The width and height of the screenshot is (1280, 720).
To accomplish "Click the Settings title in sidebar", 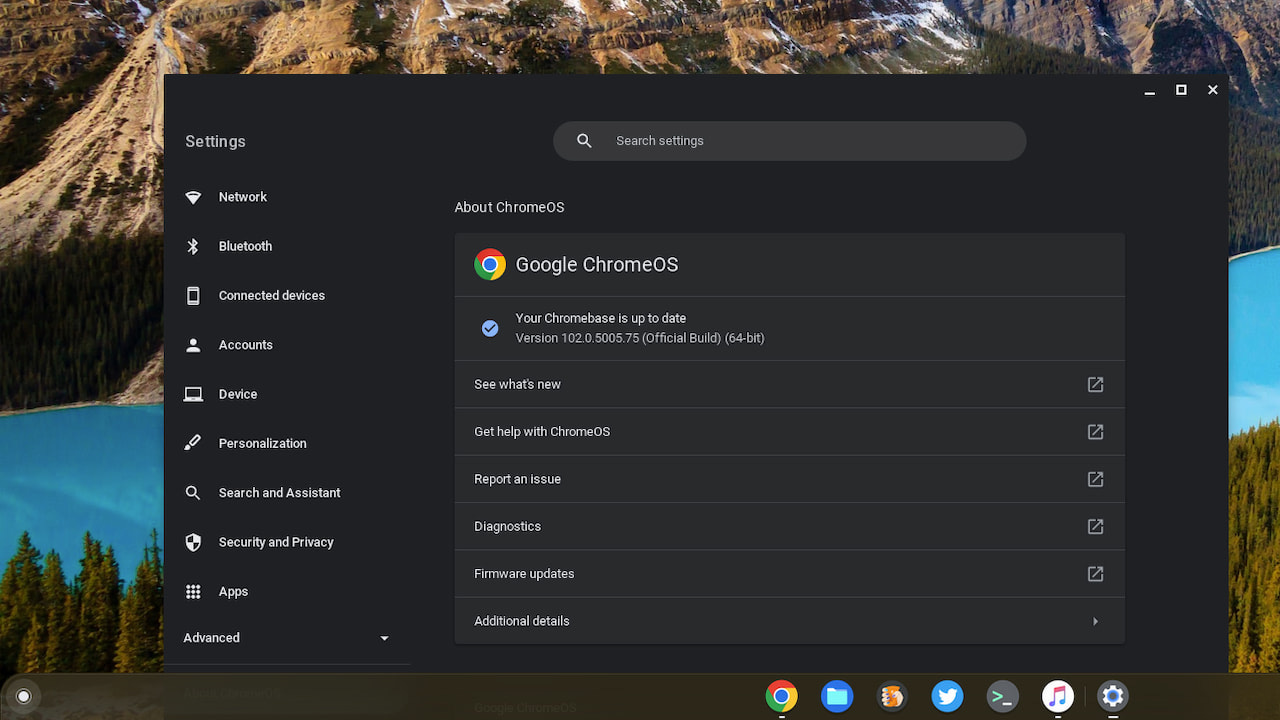I will pos(215,141).
